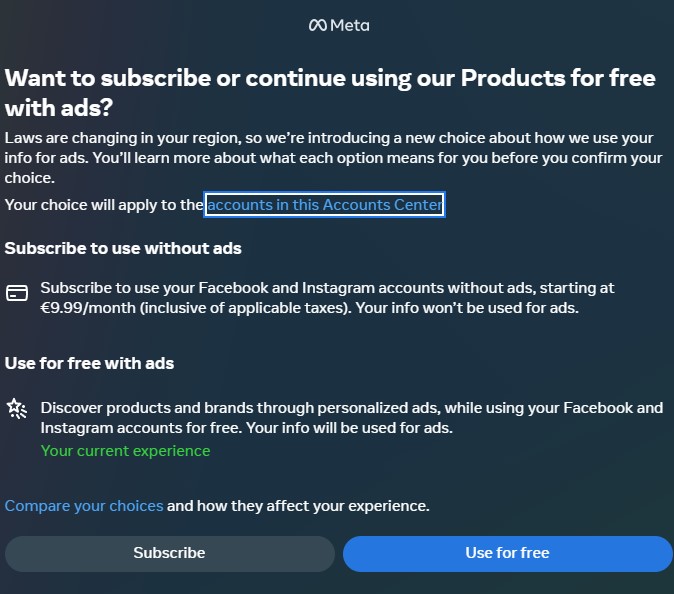Select the 'Use for free with ads' heading

[89, 363]
